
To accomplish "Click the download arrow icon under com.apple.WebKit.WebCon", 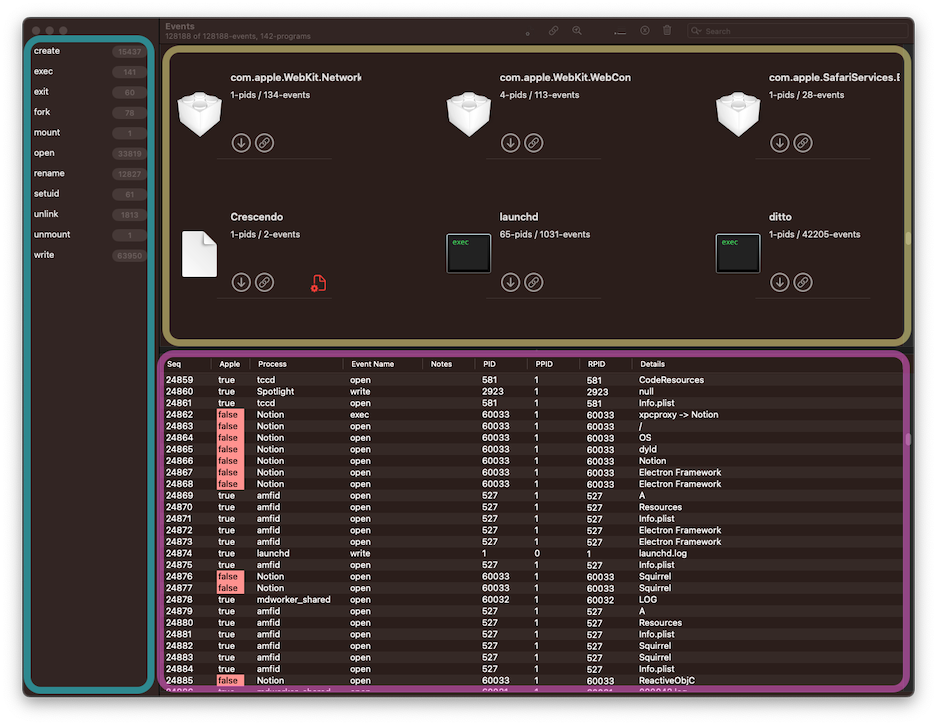I will [510, 143].
